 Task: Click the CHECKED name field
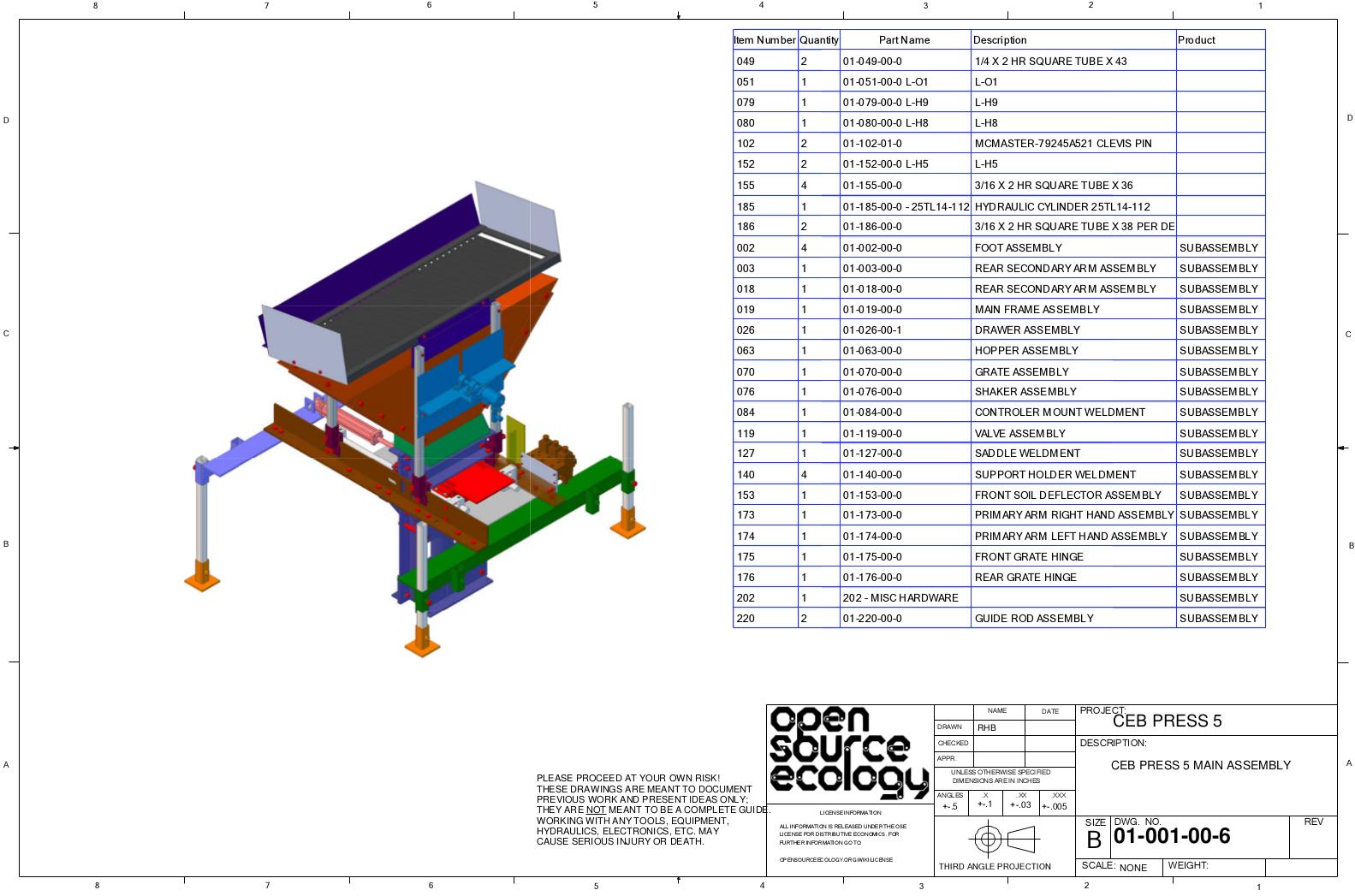pyautogui.click(x=999, y=744)
